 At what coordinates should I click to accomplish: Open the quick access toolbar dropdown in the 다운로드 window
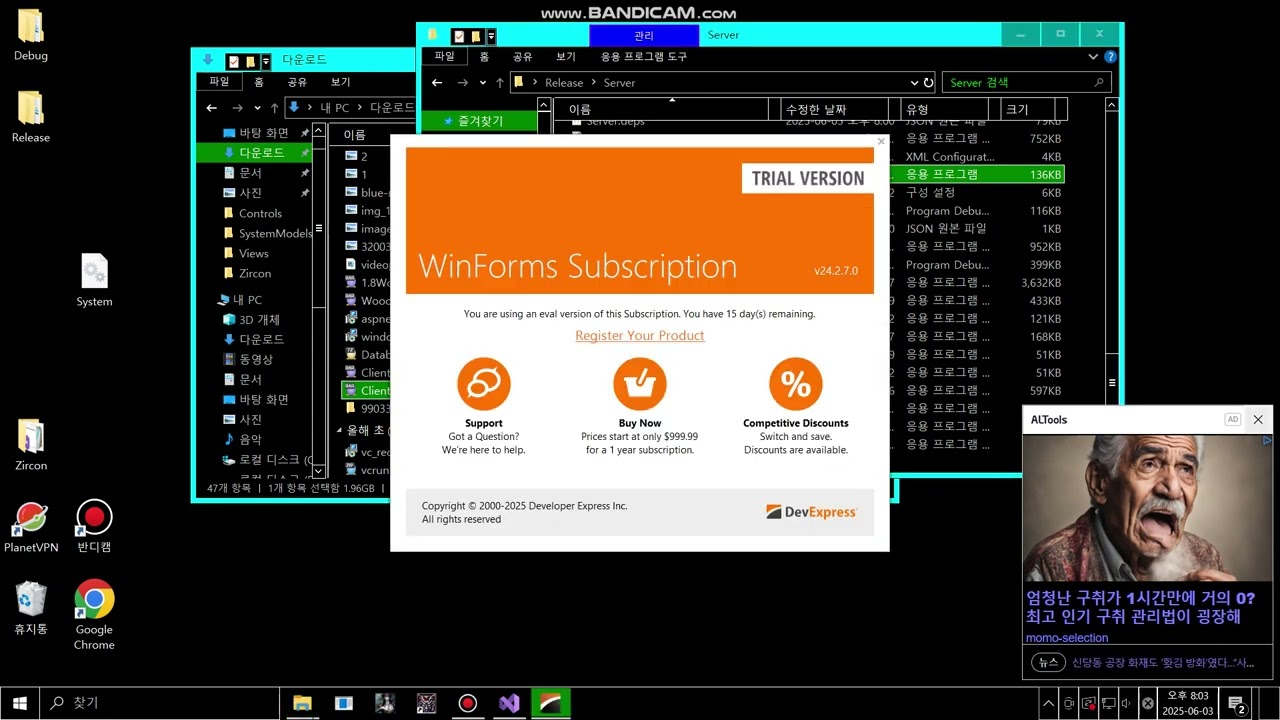tap(266, 61)
